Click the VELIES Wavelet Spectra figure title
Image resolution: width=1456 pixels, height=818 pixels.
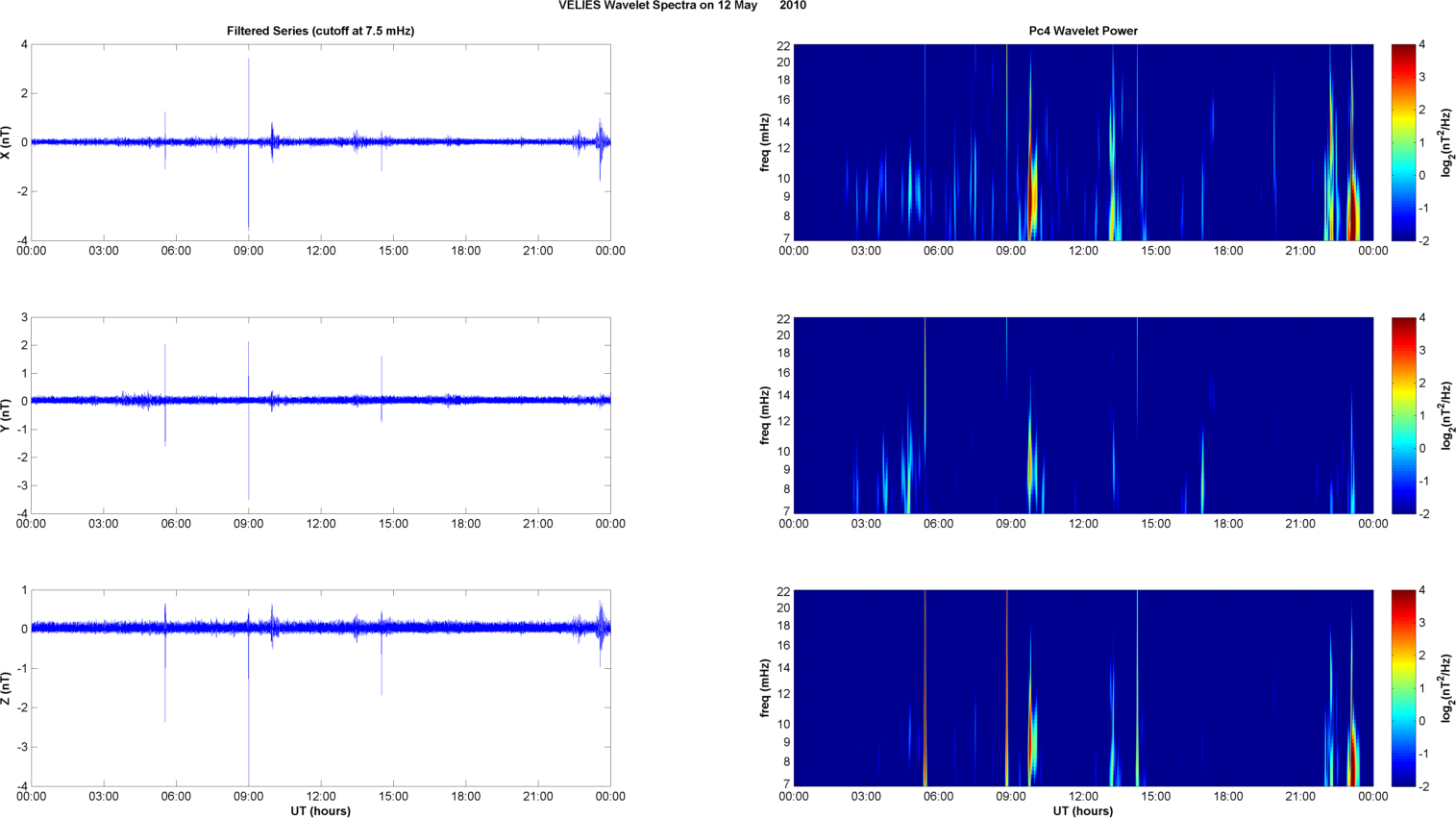(x=681, y=6)
